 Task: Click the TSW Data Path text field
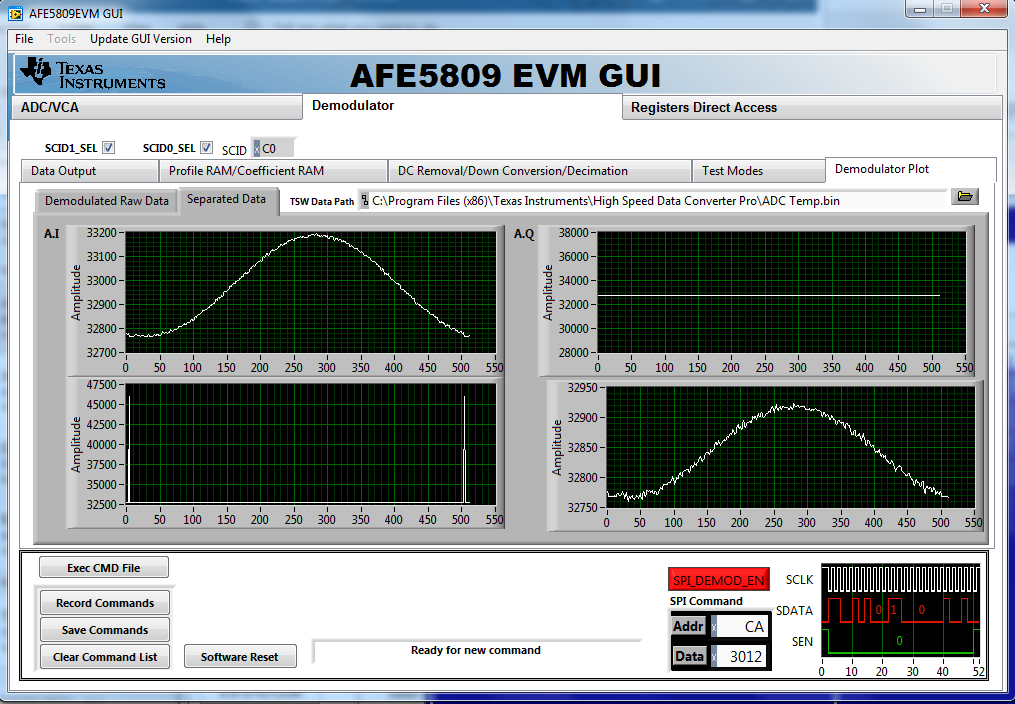point(657,201)
